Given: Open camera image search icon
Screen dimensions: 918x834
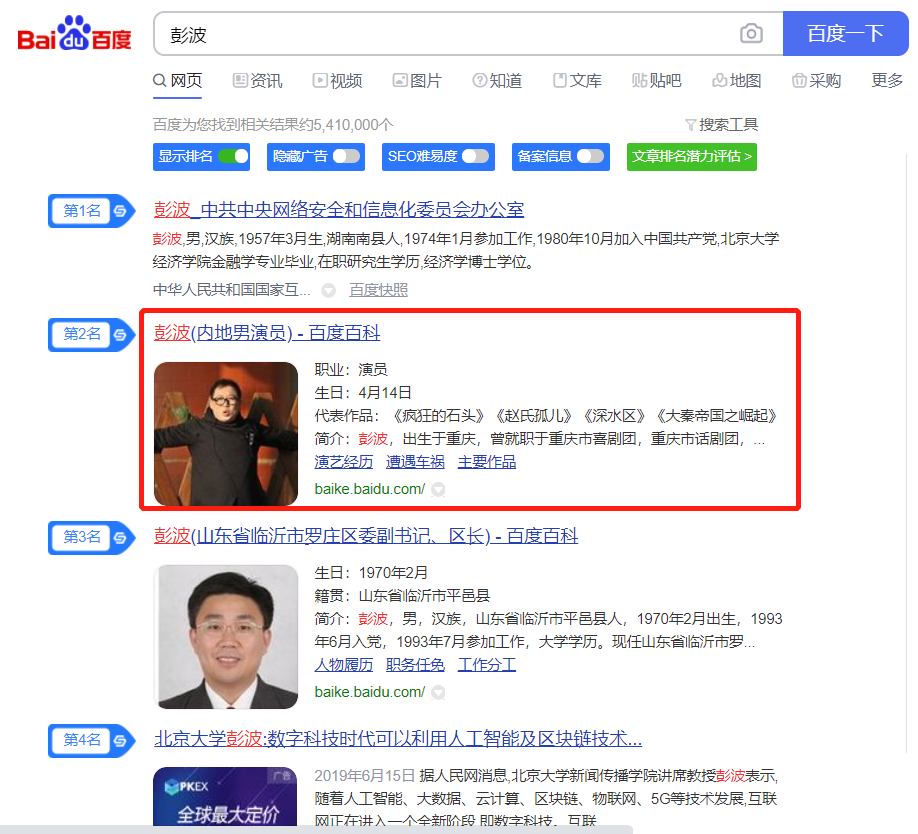Looking at the screenshot, I should tap(751, 33).
